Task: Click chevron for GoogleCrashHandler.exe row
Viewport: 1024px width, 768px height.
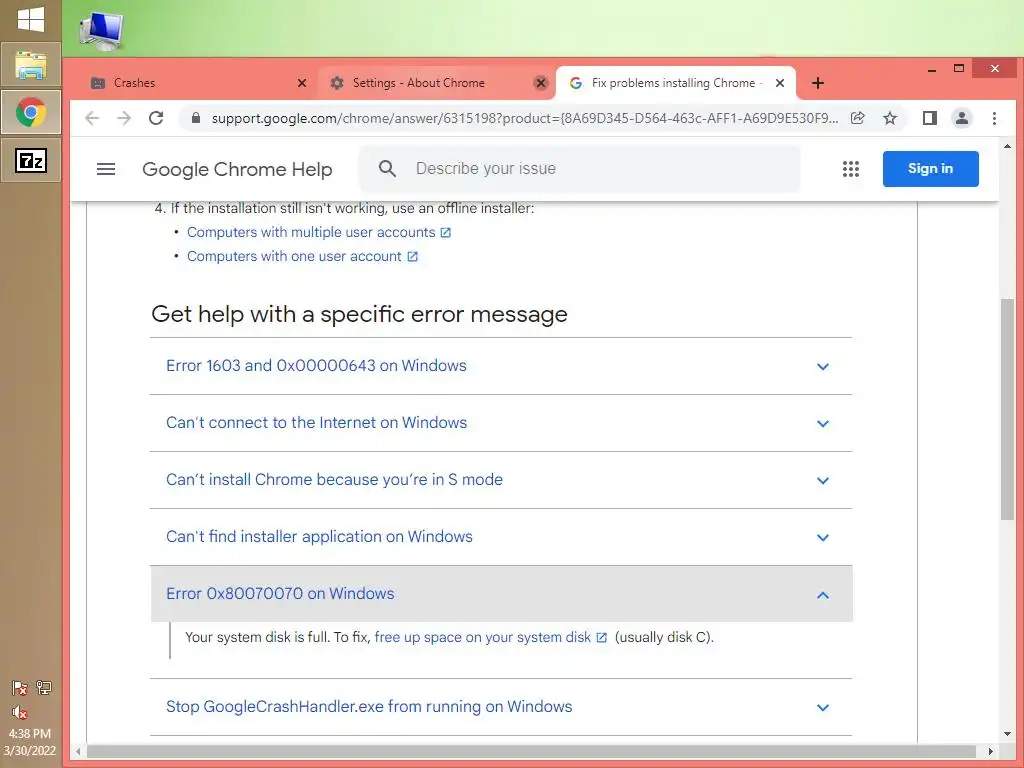Action: 823,707
